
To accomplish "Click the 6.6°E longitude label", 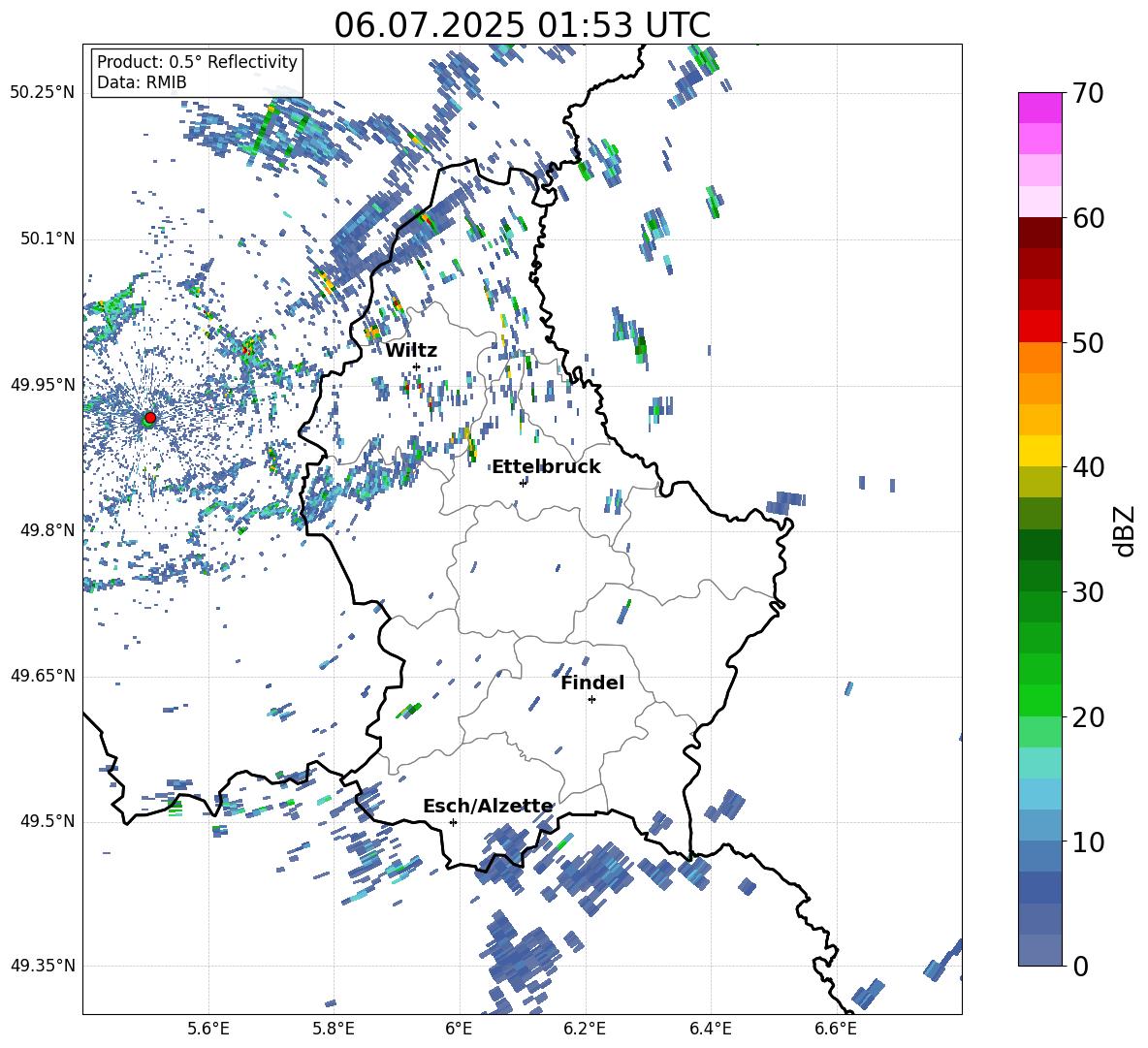I will click(836, 1030).
